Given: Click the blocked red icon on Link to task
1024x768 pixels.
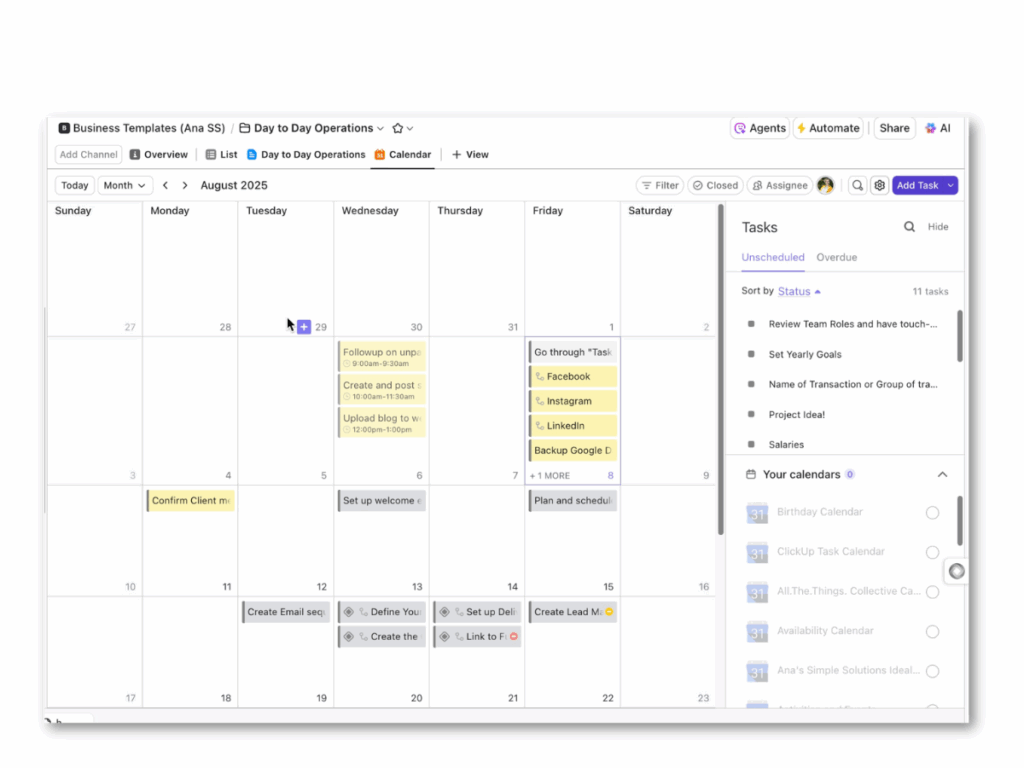Looking at the screenshot, I should pyautogui.click(x=514, y=637).
